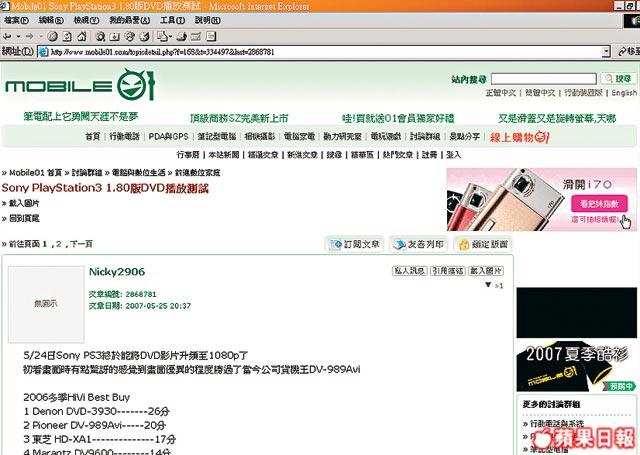The image size is (640, 455).
Task: Open the 行動電話 navigation tab
Action: 124,137
